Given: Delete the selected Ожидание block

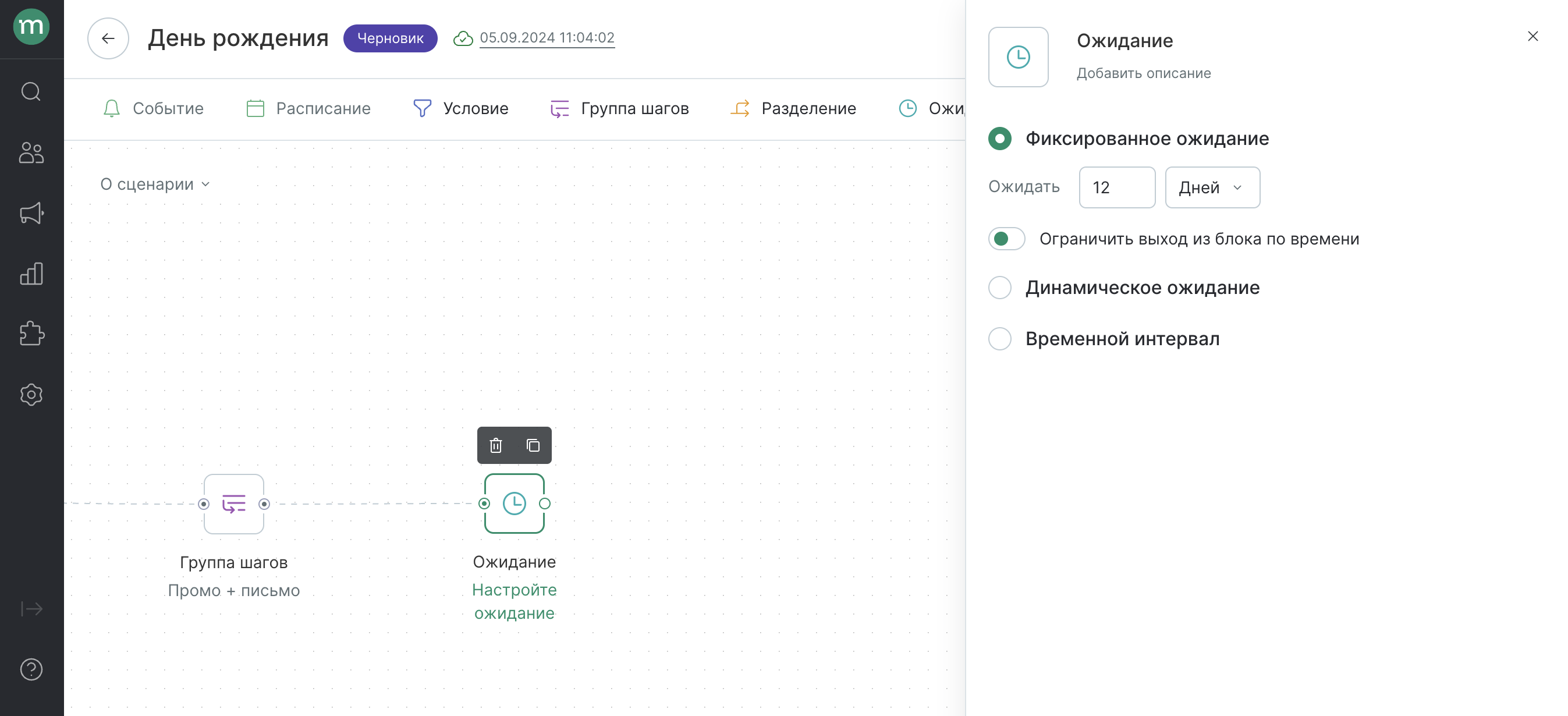Looking at the screenshot, I should coord(495,445).
